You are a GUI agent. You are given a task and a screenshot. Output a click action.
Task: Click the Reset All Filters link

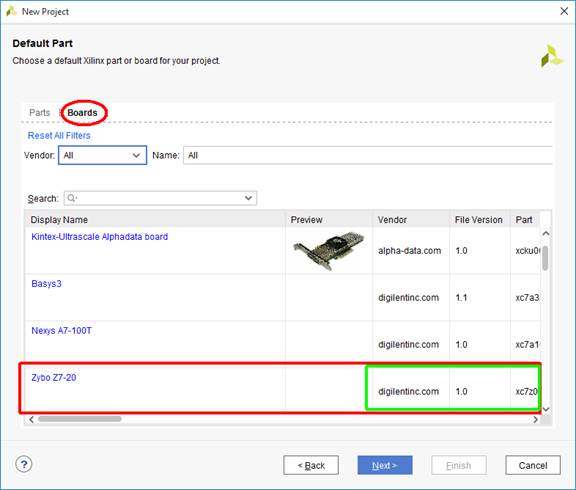point(59,136)
